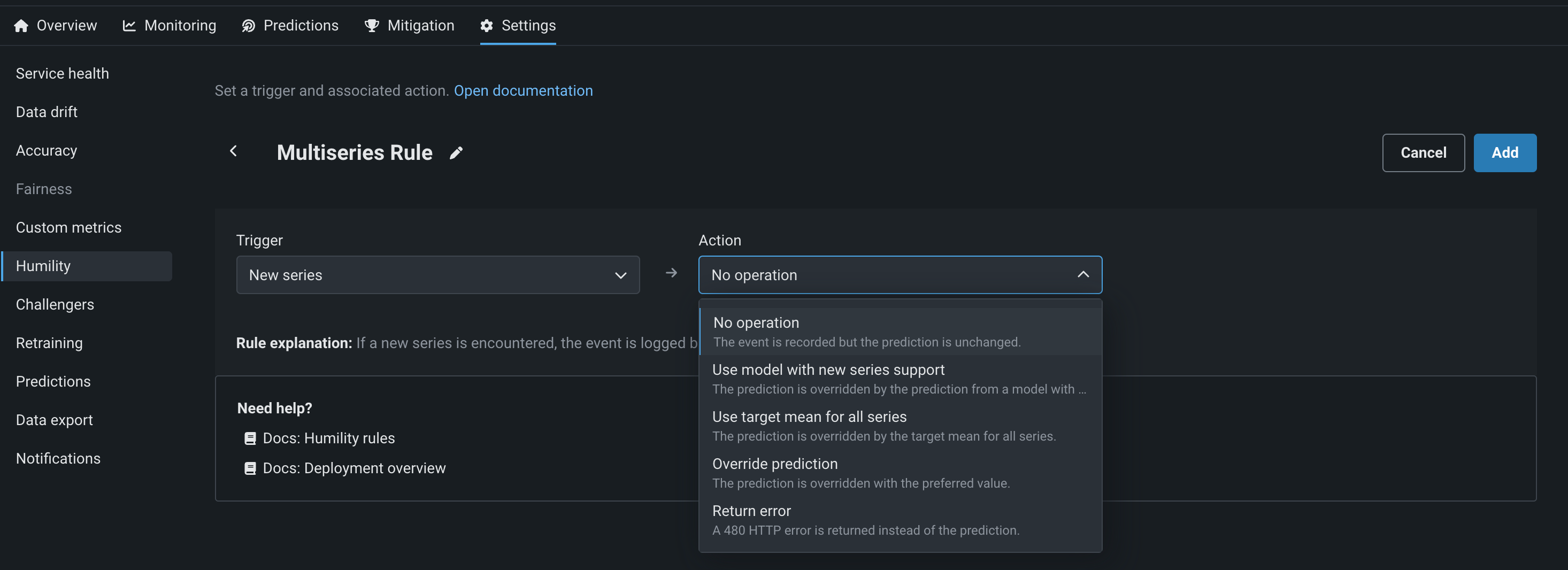Click the Cancel button
The width and height of the screenshot is (1568, 570).
(1423, 153)
